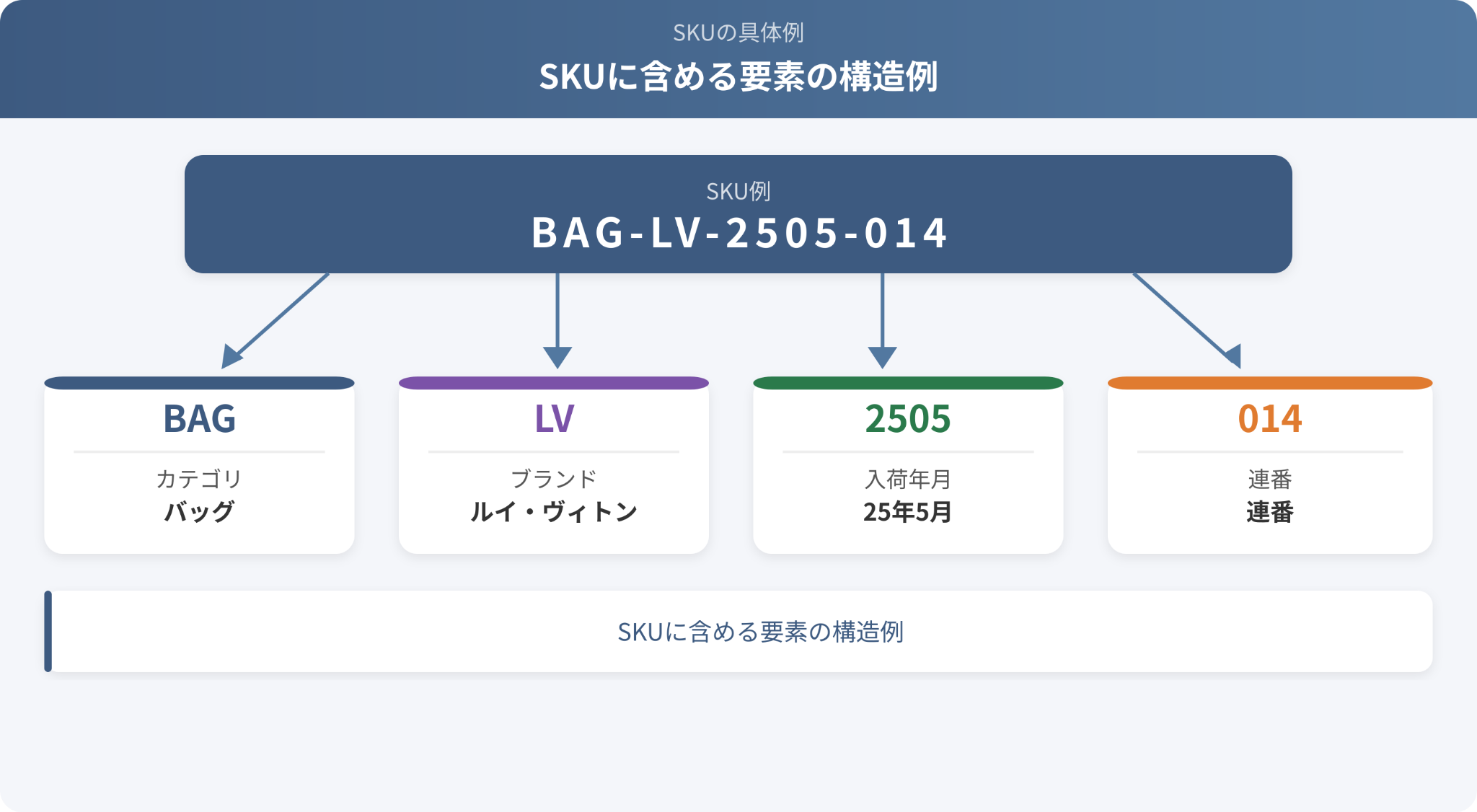Select the green 2505 arrival code

click(x=908, y=418)
